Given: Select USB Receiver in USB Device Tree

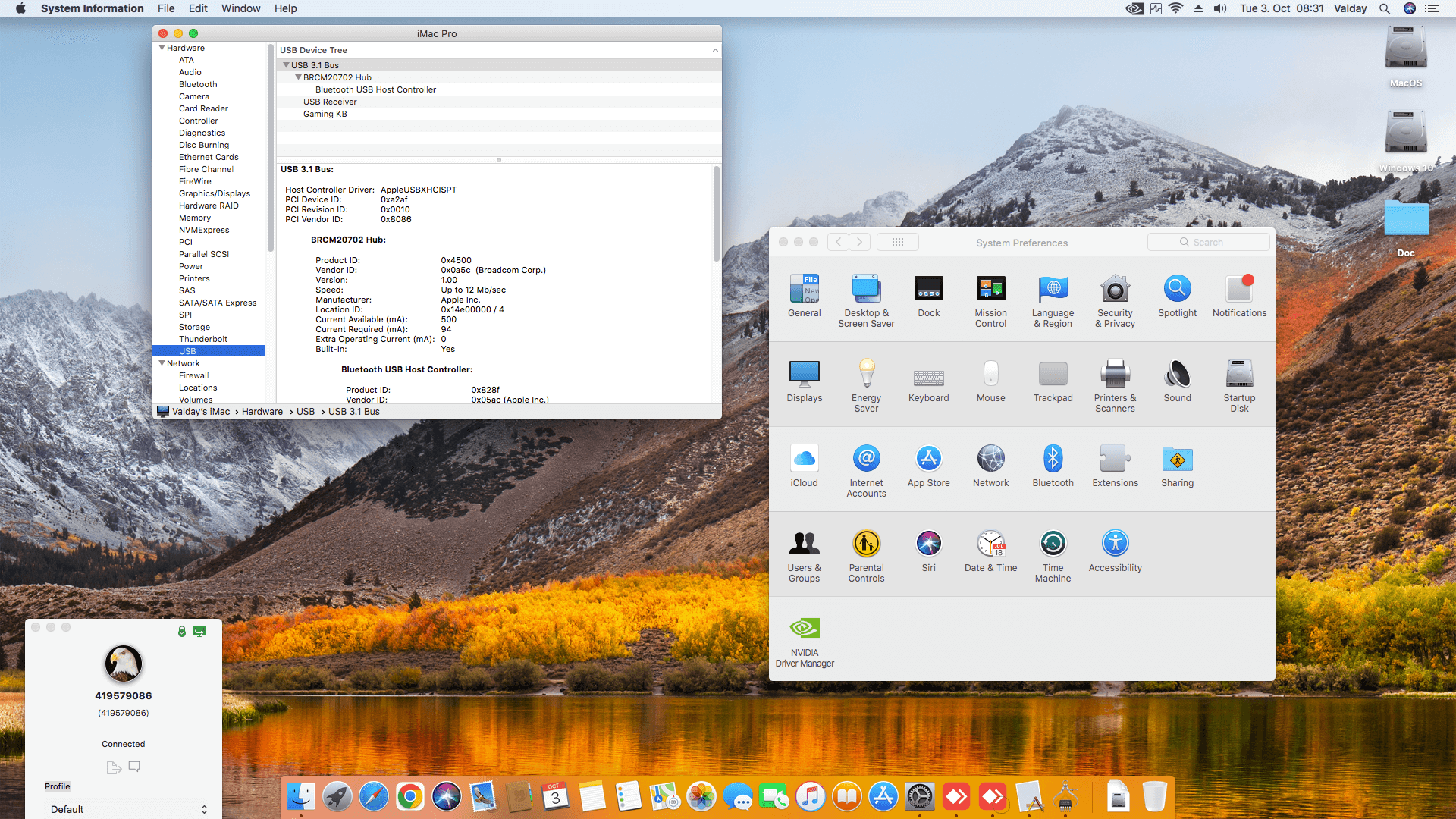Looking at the screenshot, I should [330, 102].
